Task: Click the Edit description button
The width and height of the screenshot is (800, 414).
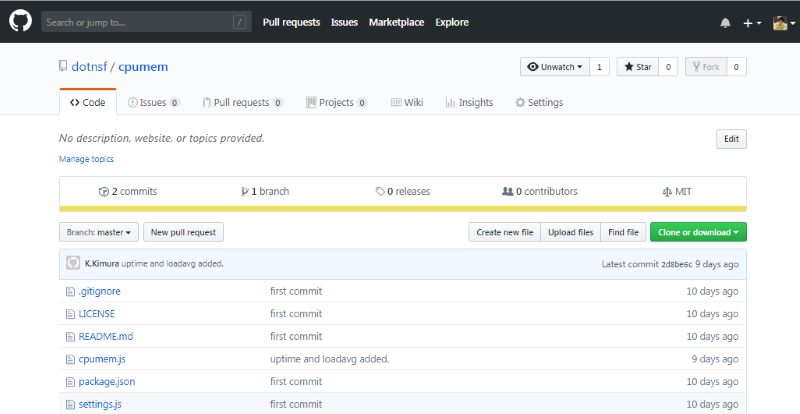Action: (731, 139)
